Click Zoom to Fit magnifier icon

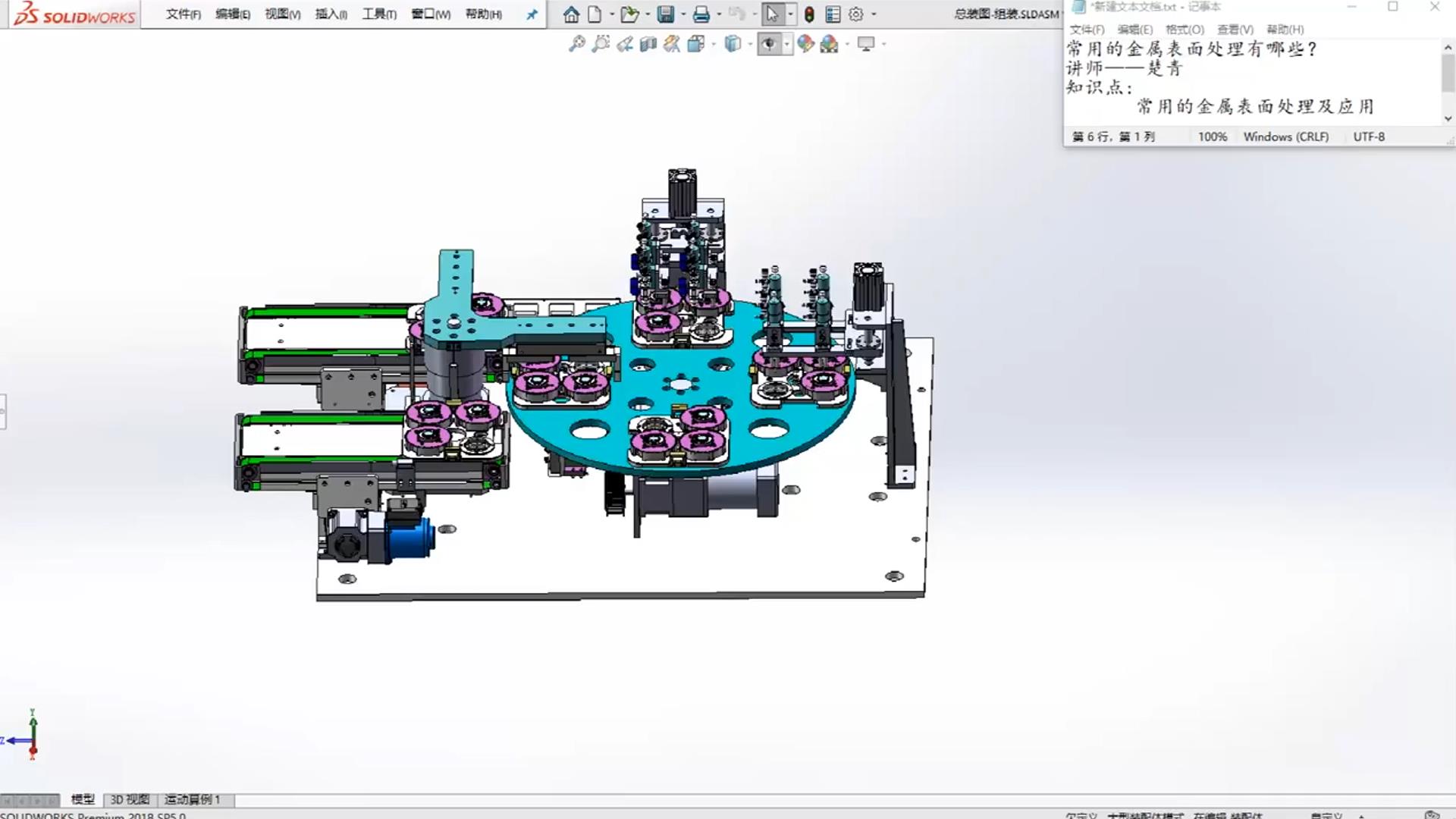coord(577,44)
